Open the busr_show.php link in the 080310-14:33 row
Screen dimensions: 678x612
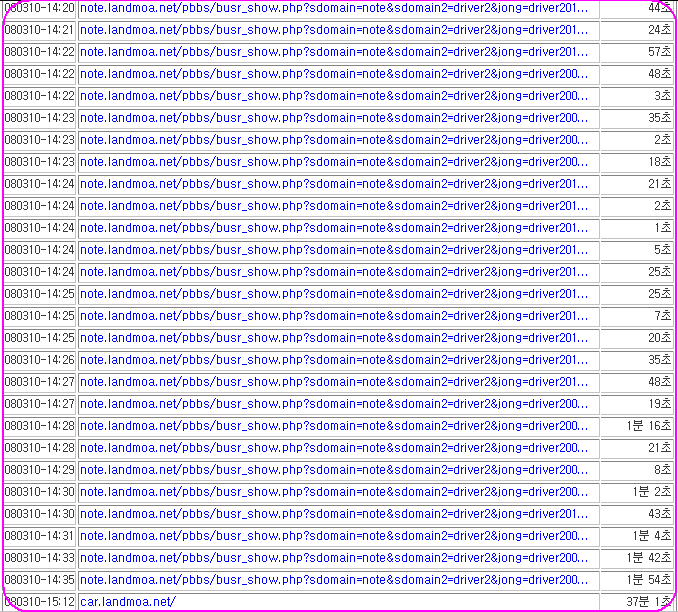click(334, 558)
